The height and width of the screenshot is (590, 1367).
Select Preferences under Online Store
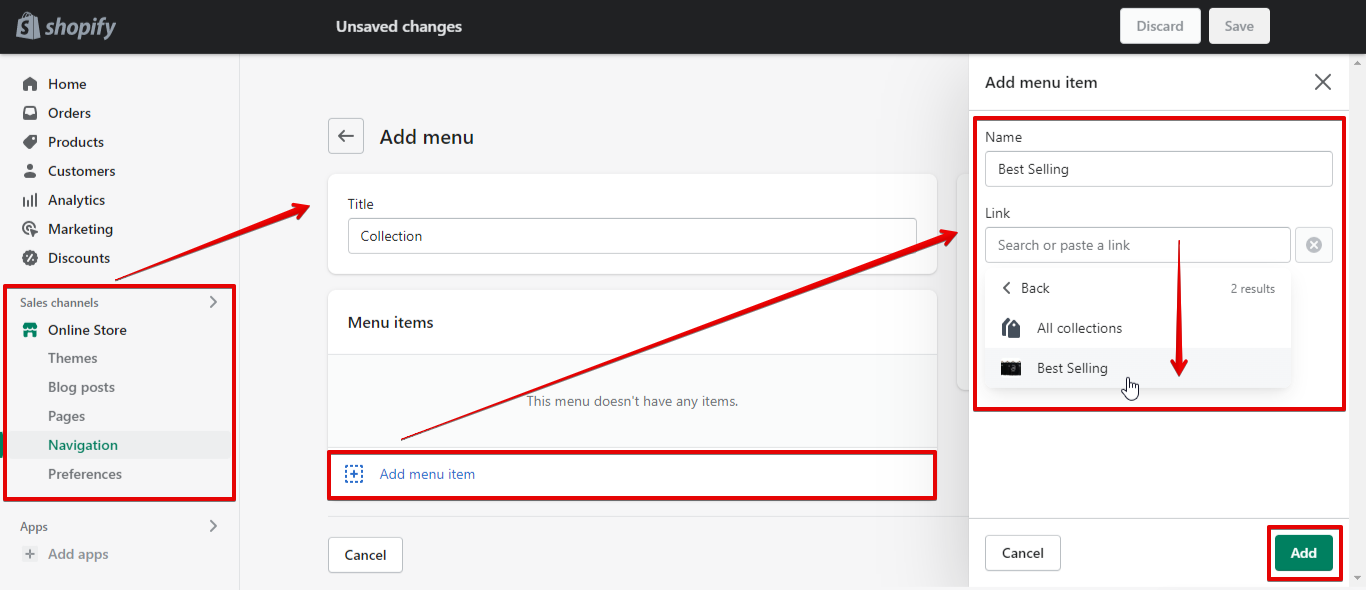[x=85, y=474]
